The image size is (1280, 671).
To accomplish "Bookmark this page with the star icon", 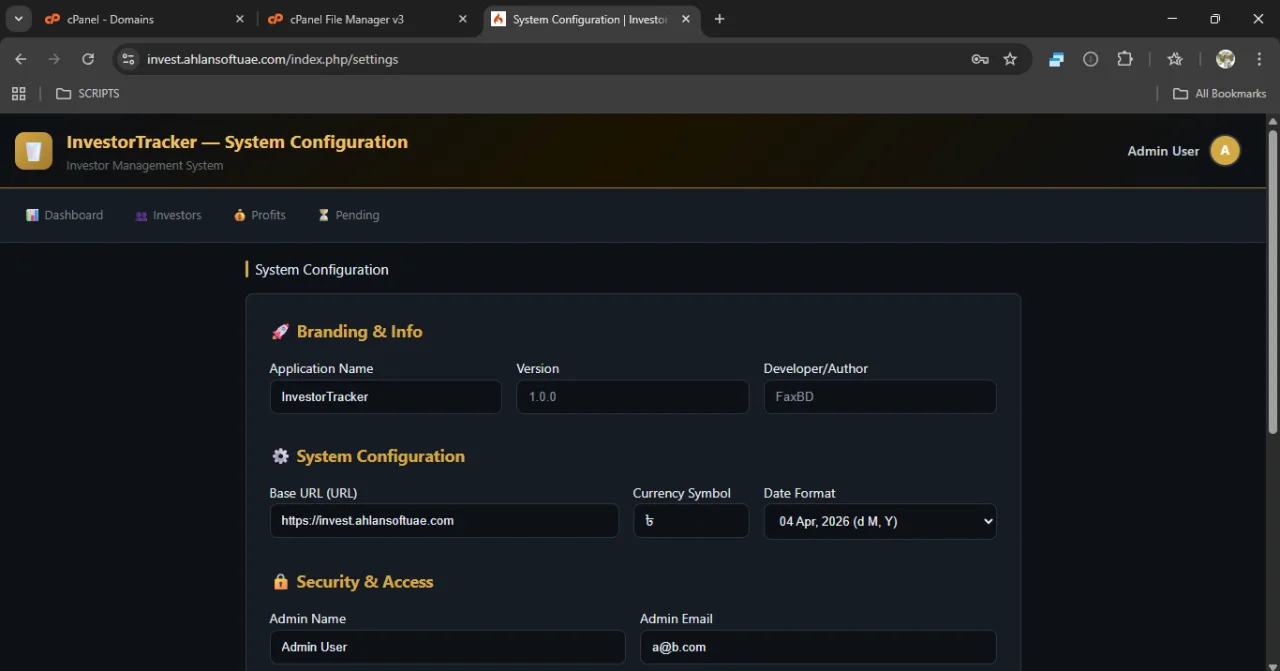I will pyautogui.click(x=1010, y=59).
